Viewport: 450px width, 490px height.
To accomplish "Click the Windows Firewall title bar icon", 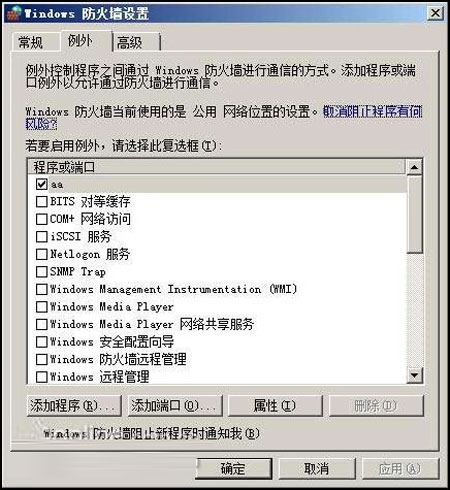I will [14, 14].
